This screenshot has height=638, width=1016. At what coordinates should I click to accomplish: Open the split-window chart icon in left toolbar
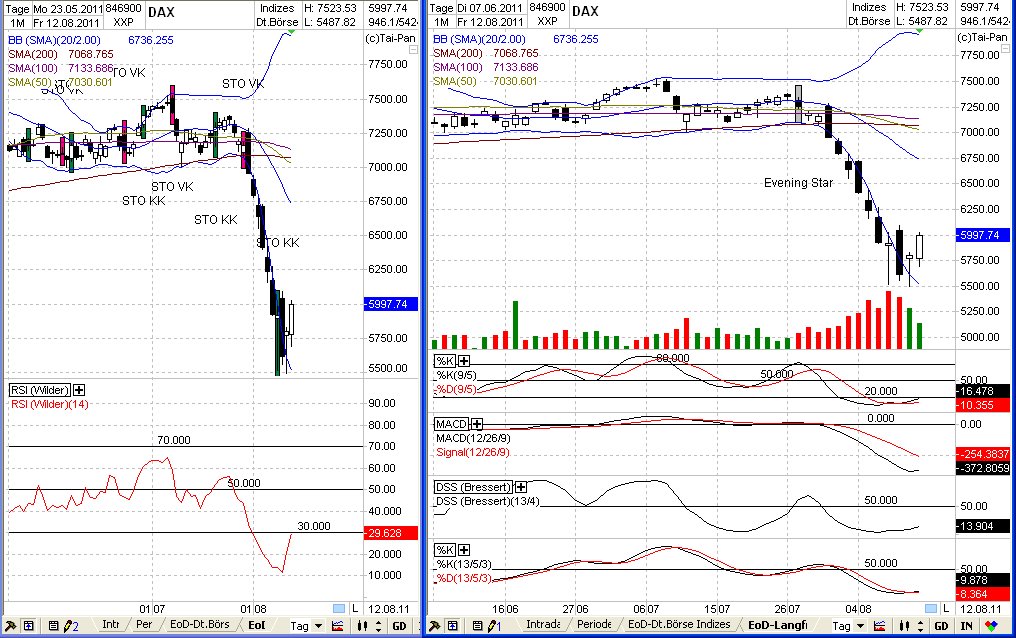[x=28, y=624]
